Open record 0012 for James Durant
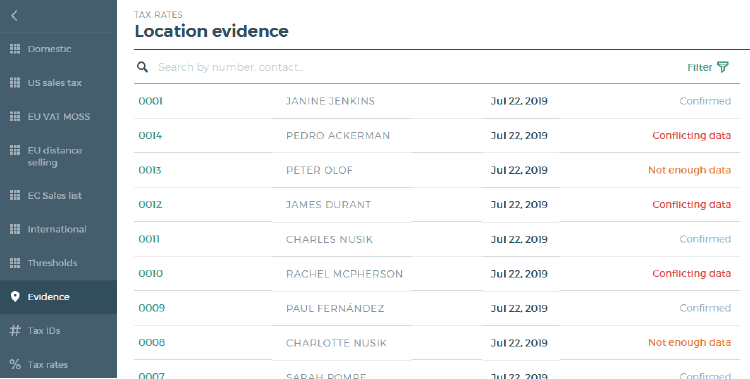 pyautogui.click(x=150, y=204)
